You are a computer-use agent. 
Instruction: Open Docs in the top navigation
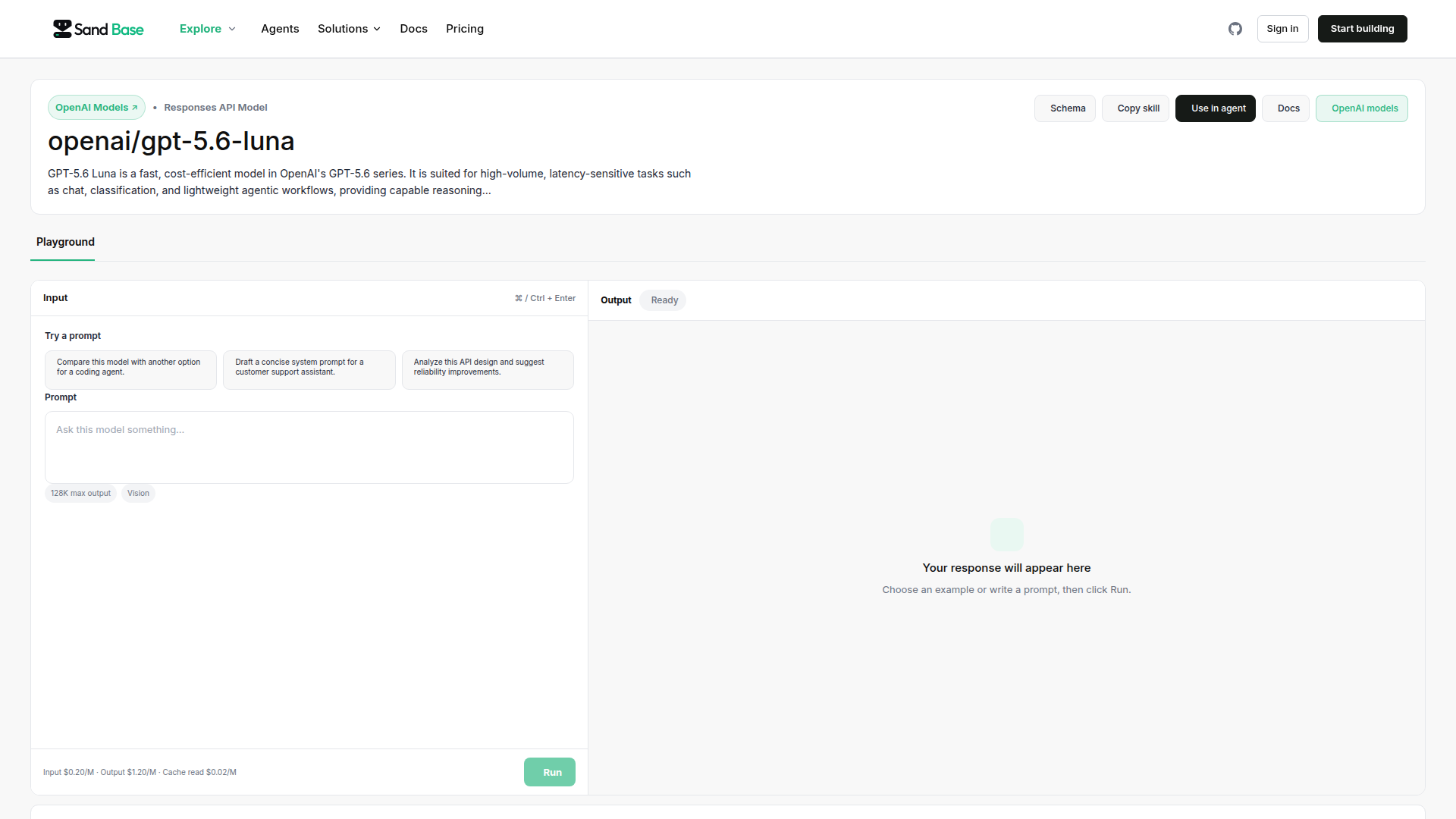click(413, 29)
